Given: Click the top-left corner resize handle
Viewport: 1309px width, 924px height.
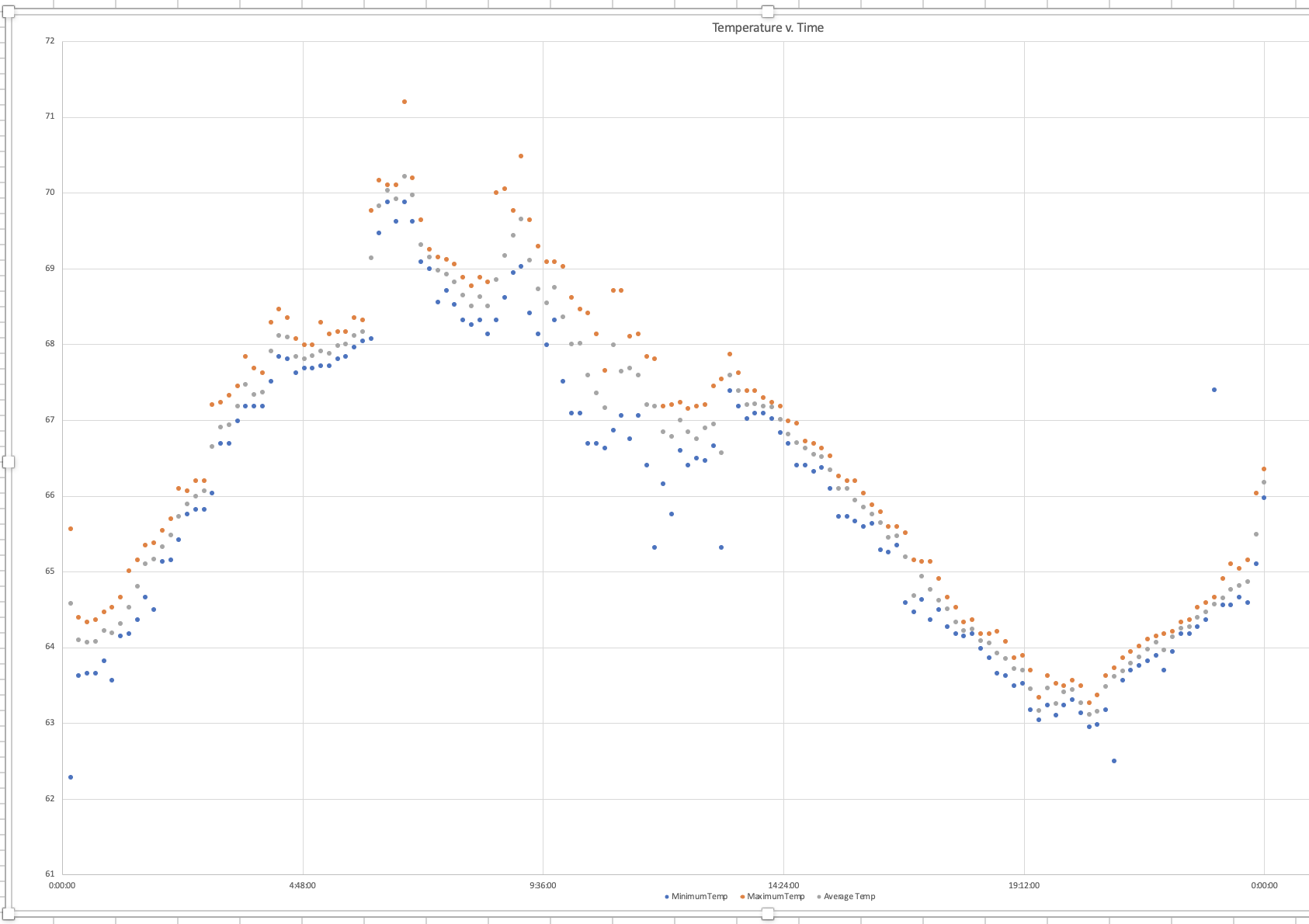Looking at the screenshot, I should point(9,11).
